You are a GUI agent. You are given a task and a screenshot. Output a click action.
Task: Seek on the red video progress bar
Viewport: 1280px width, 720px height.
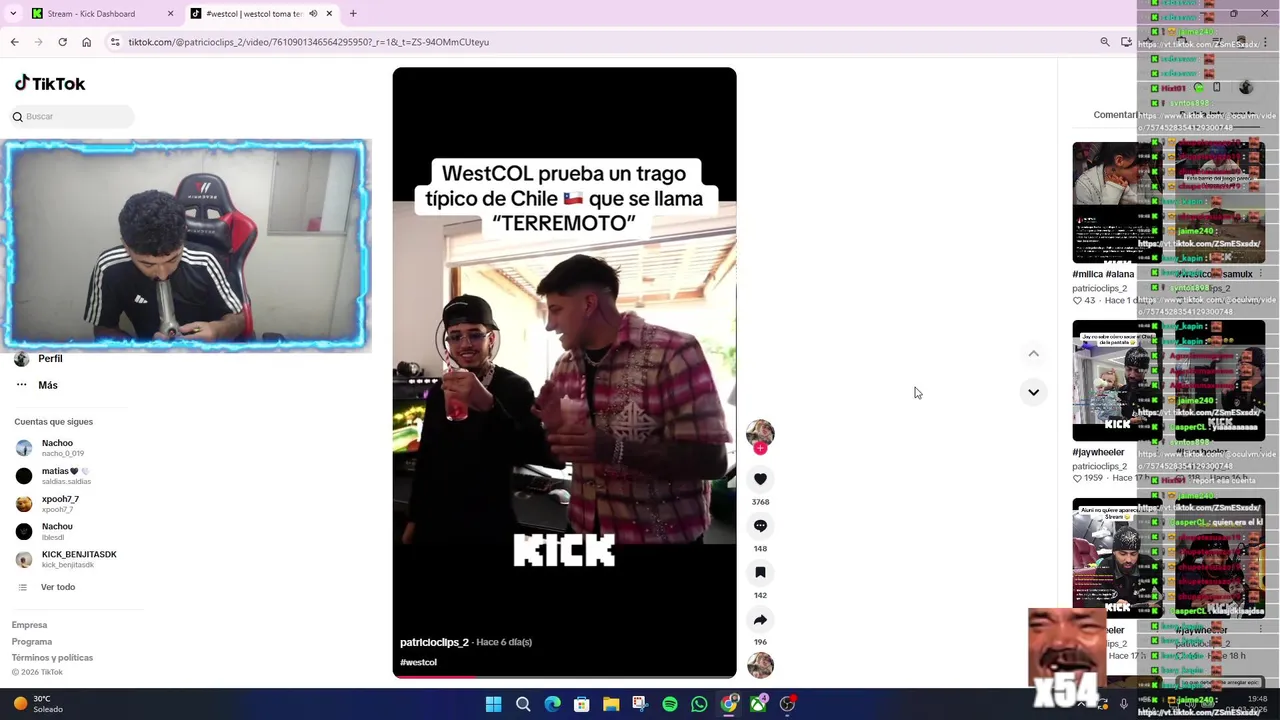point(564,676)
